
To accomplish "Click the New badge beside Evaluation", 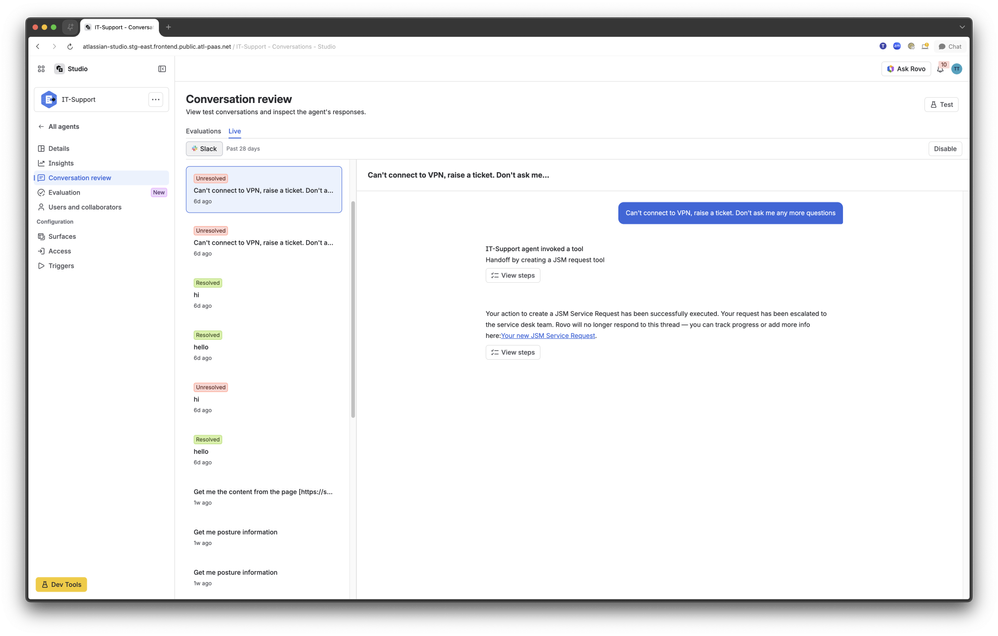I will pyautogui.click(x=158, y=192).
